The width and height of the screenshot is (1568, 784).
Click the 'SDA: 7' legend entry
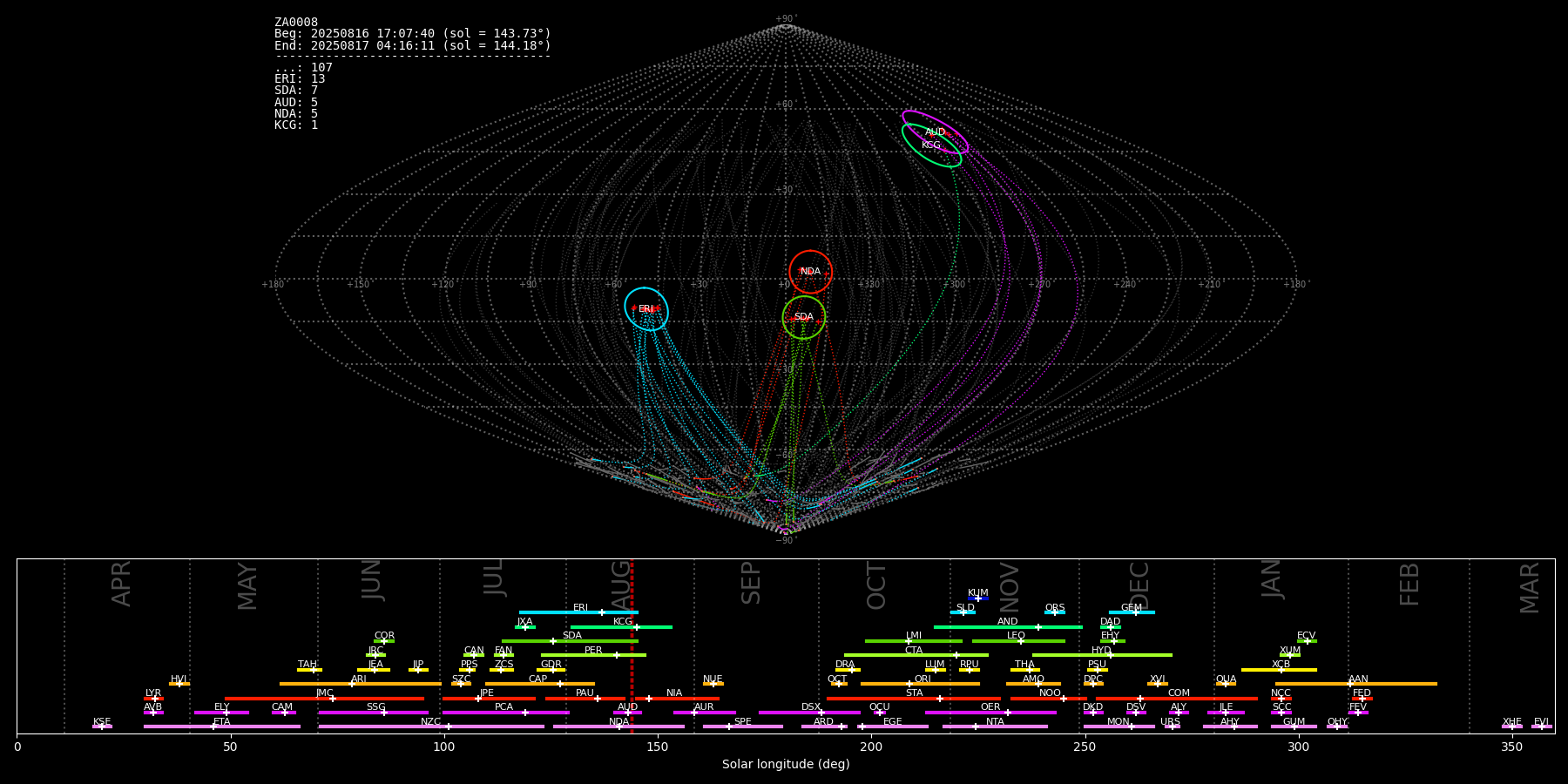[296, 91]
